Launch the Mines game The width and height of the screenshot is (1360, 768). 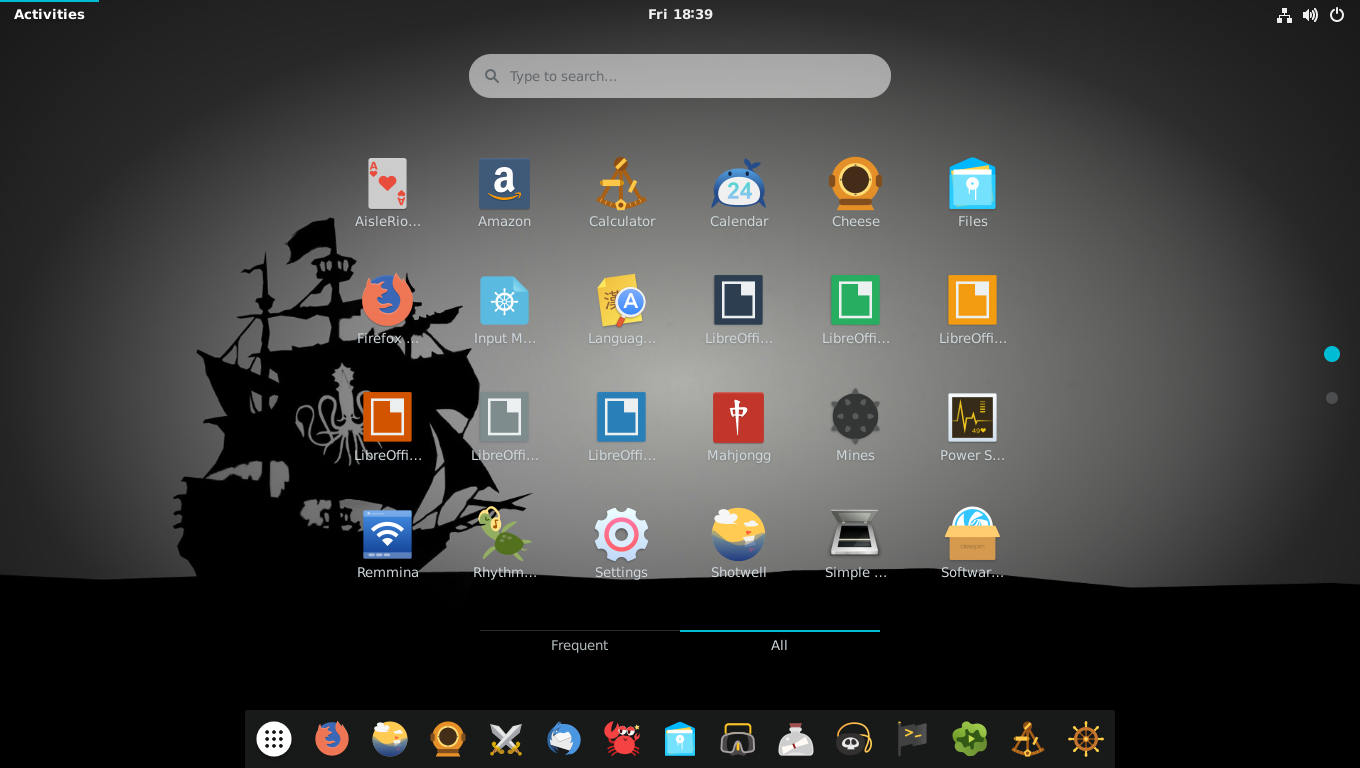856,427
